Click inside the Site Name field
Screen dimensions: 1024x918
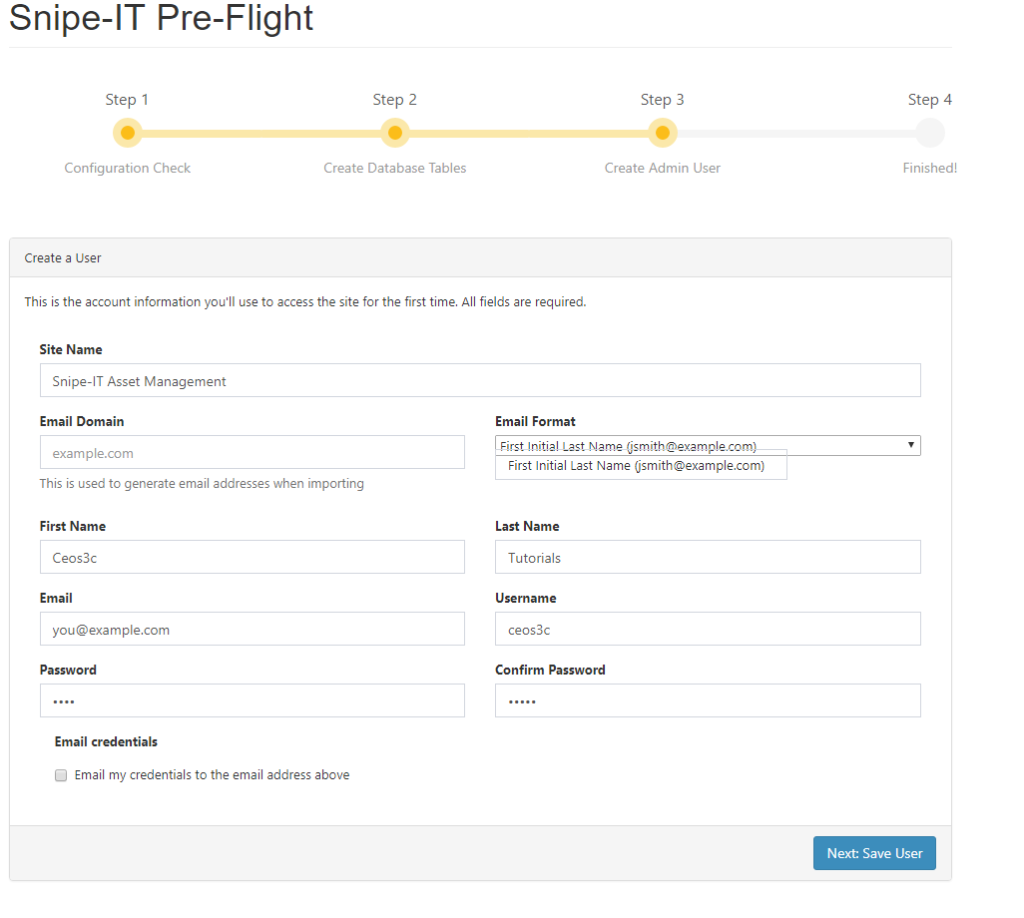point(480,380)
